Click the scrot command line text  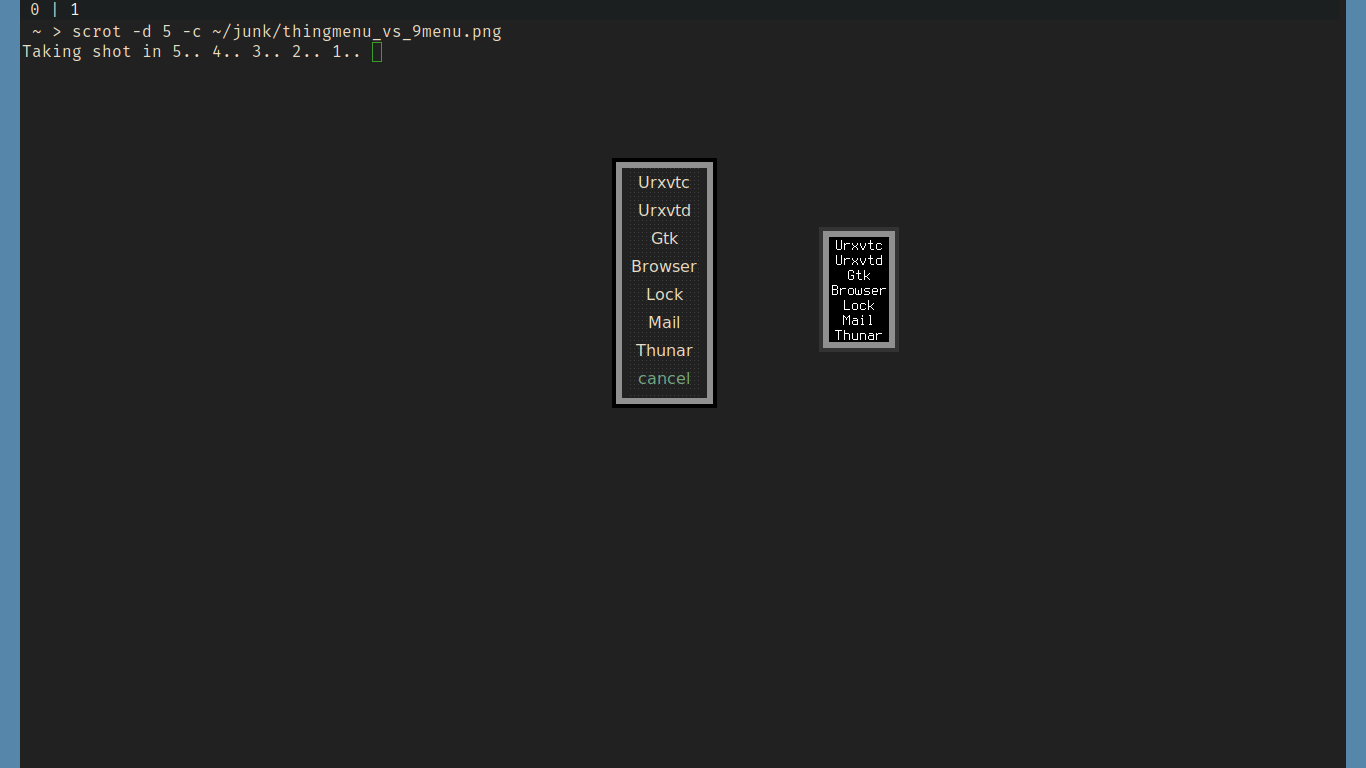(x=287, y=32)
